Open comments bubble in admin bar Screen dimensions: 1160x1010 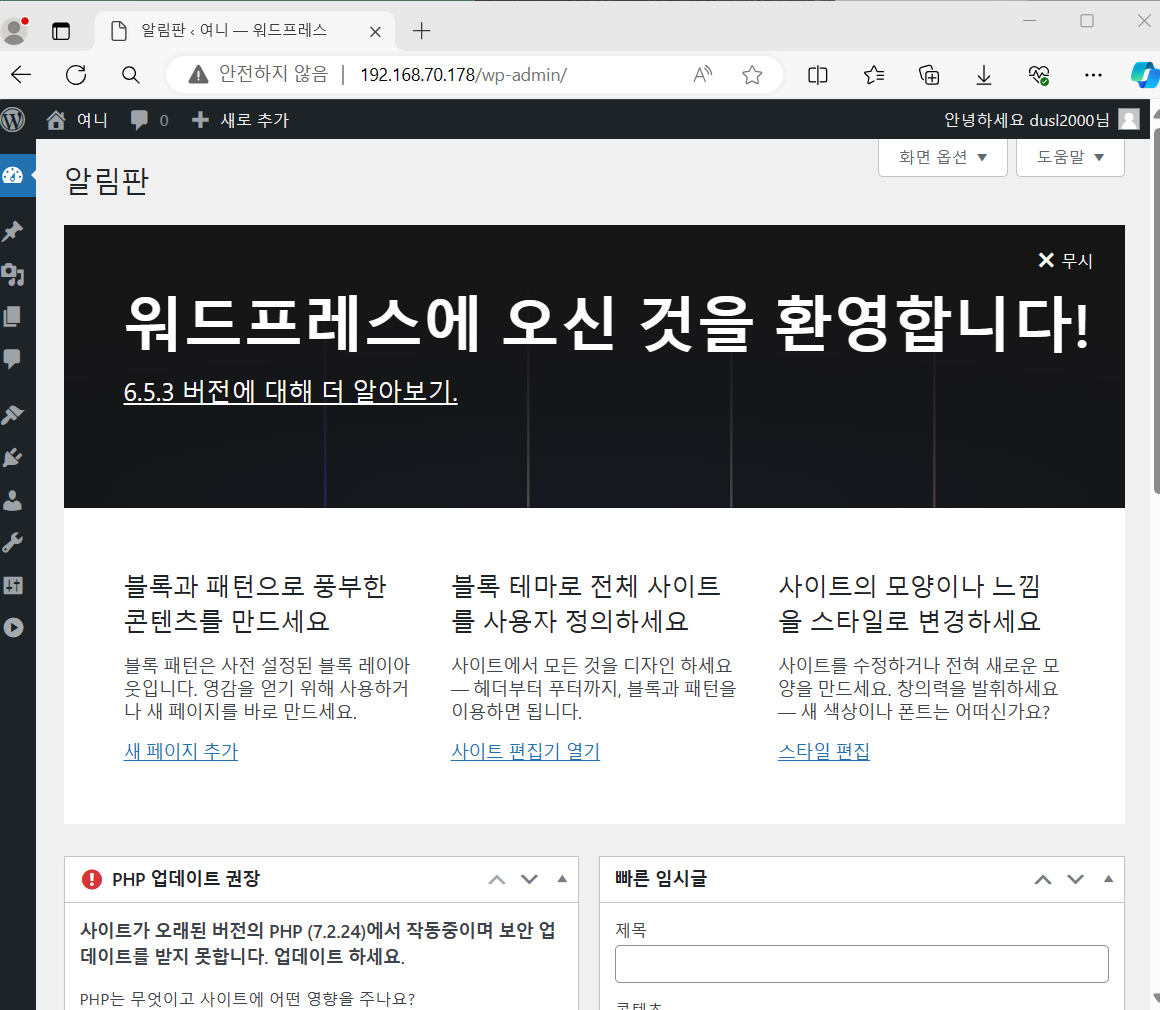click(x=149, y=120)
